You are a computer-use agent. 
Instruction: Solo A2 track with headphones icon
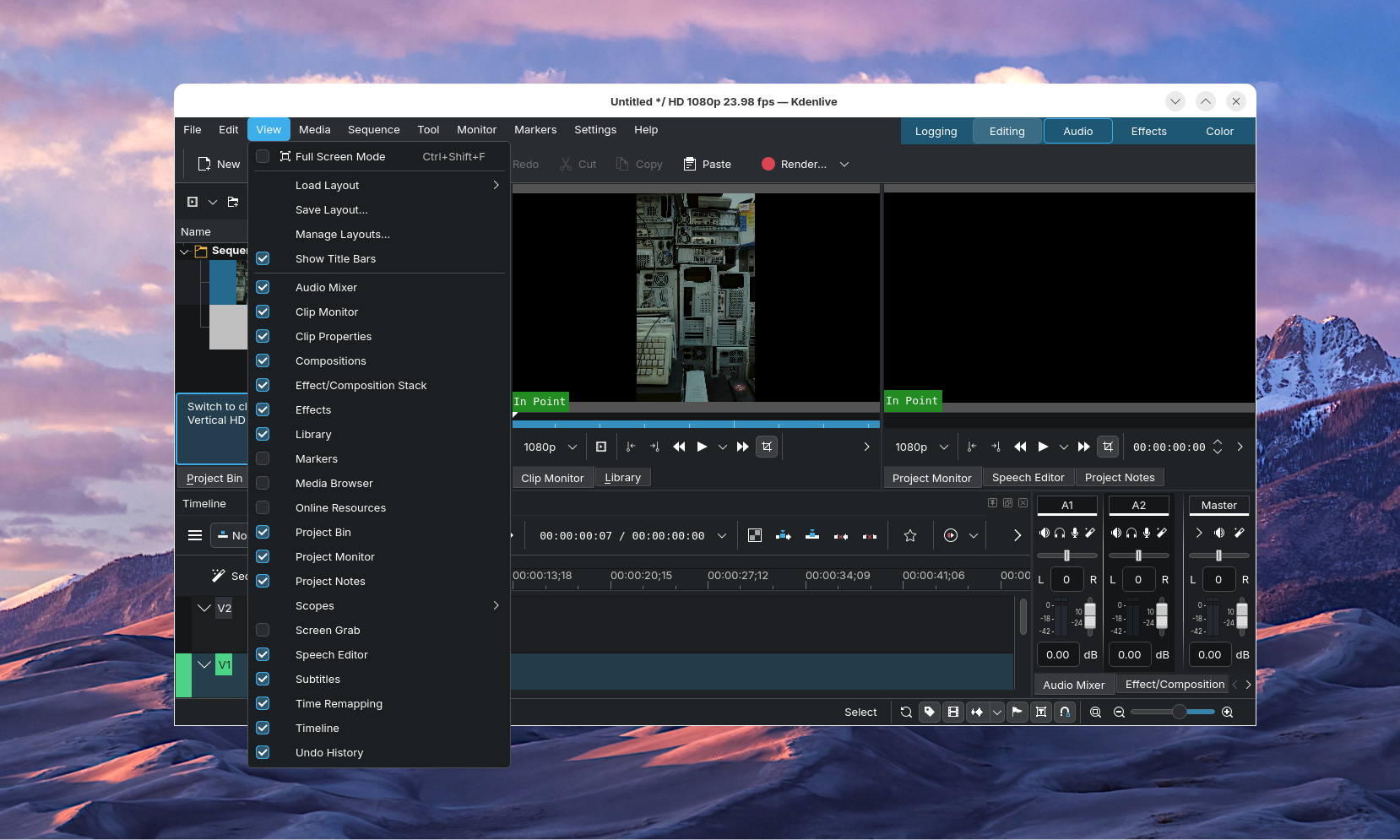pyautogui.click(x=1131, y=533)
